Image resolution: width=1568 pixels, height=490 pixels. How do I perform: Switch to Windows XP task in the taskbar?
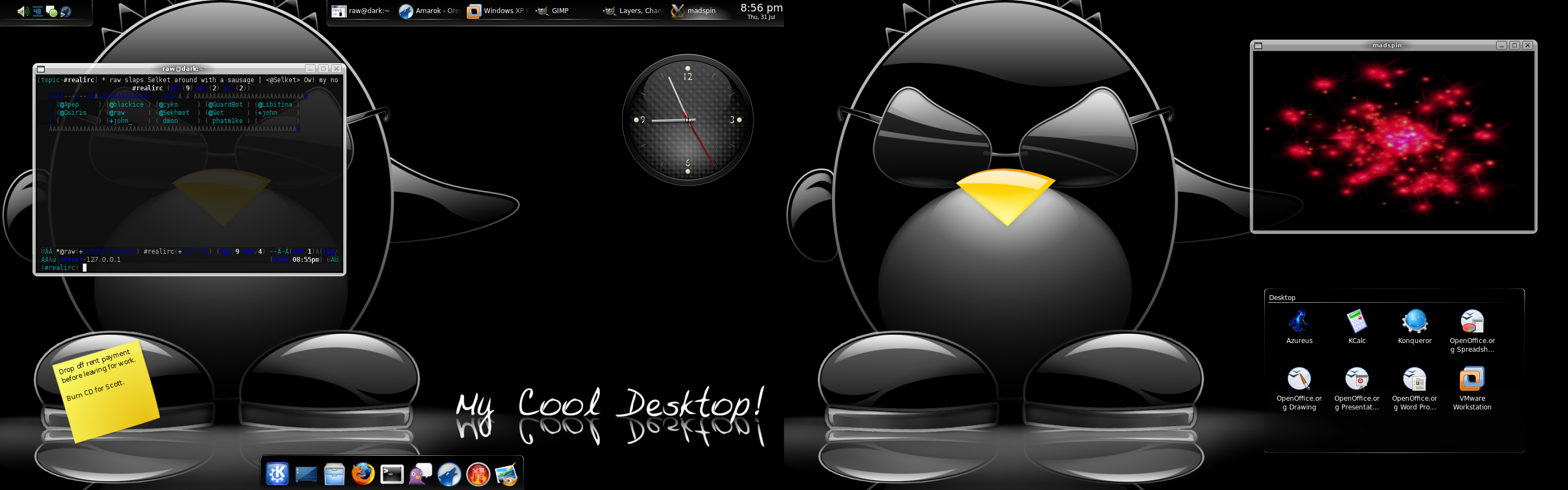498,11
